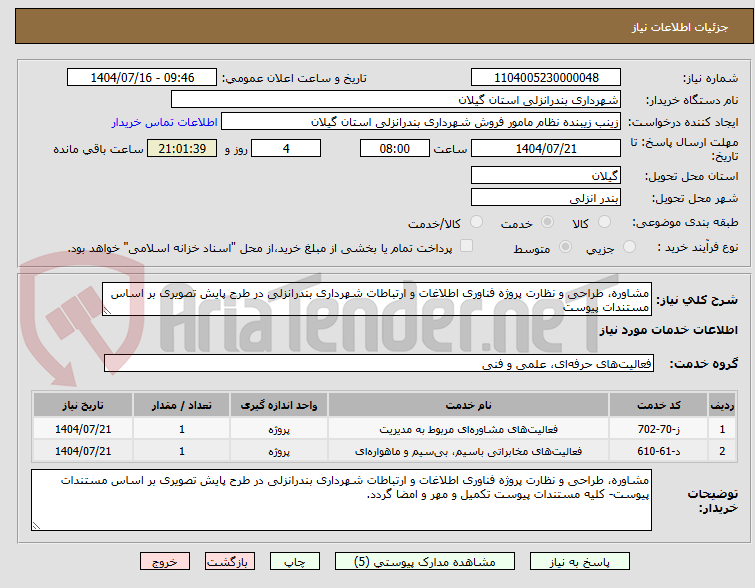The width and height of the screenshot is (755, 588).
Task: Click the deadline hour field 08:00
Action: click(x=395, y=148)
